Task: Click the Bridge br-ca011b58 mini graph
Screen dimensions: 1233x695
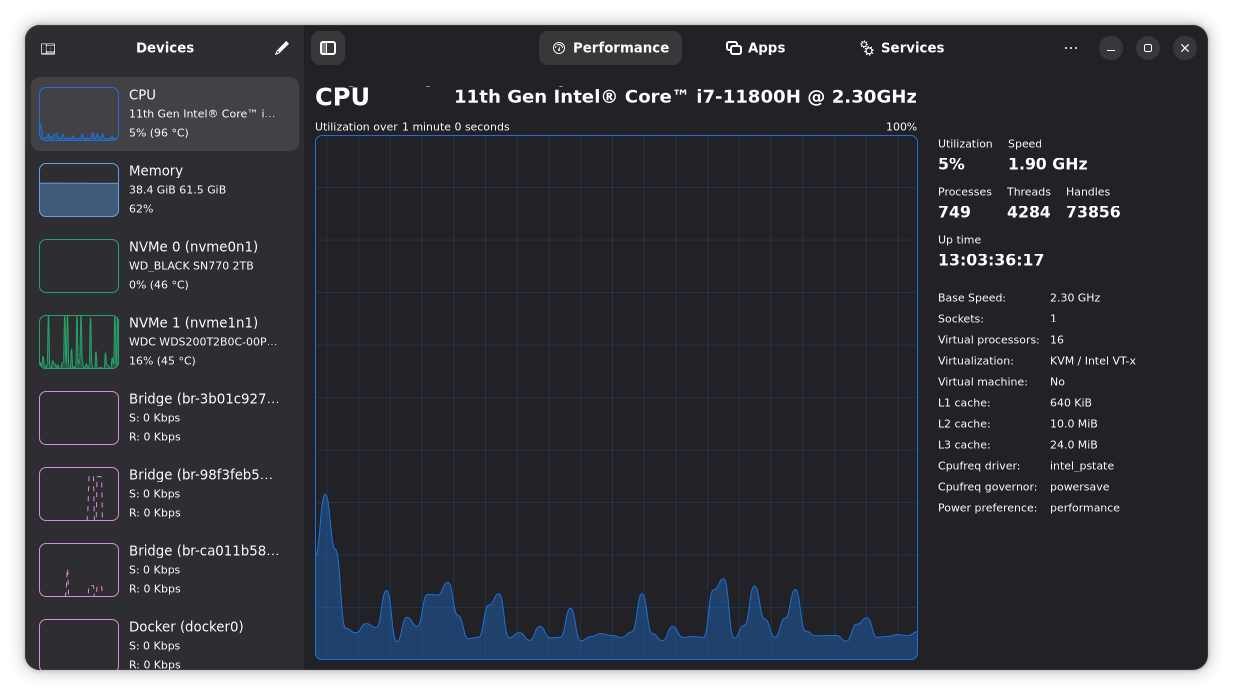Action: click(79, 570)
